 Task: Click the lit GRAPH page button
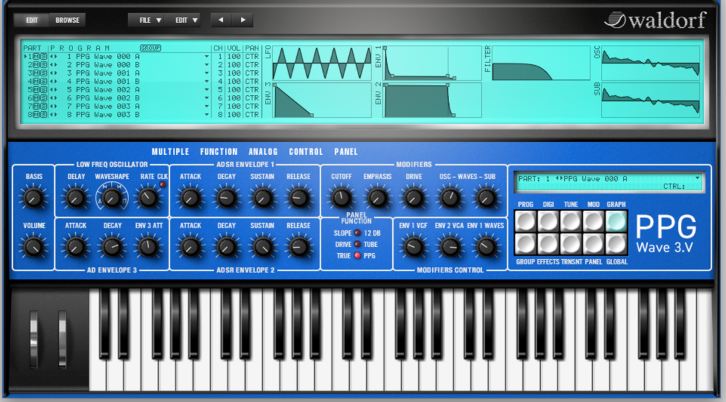point(616,221)
